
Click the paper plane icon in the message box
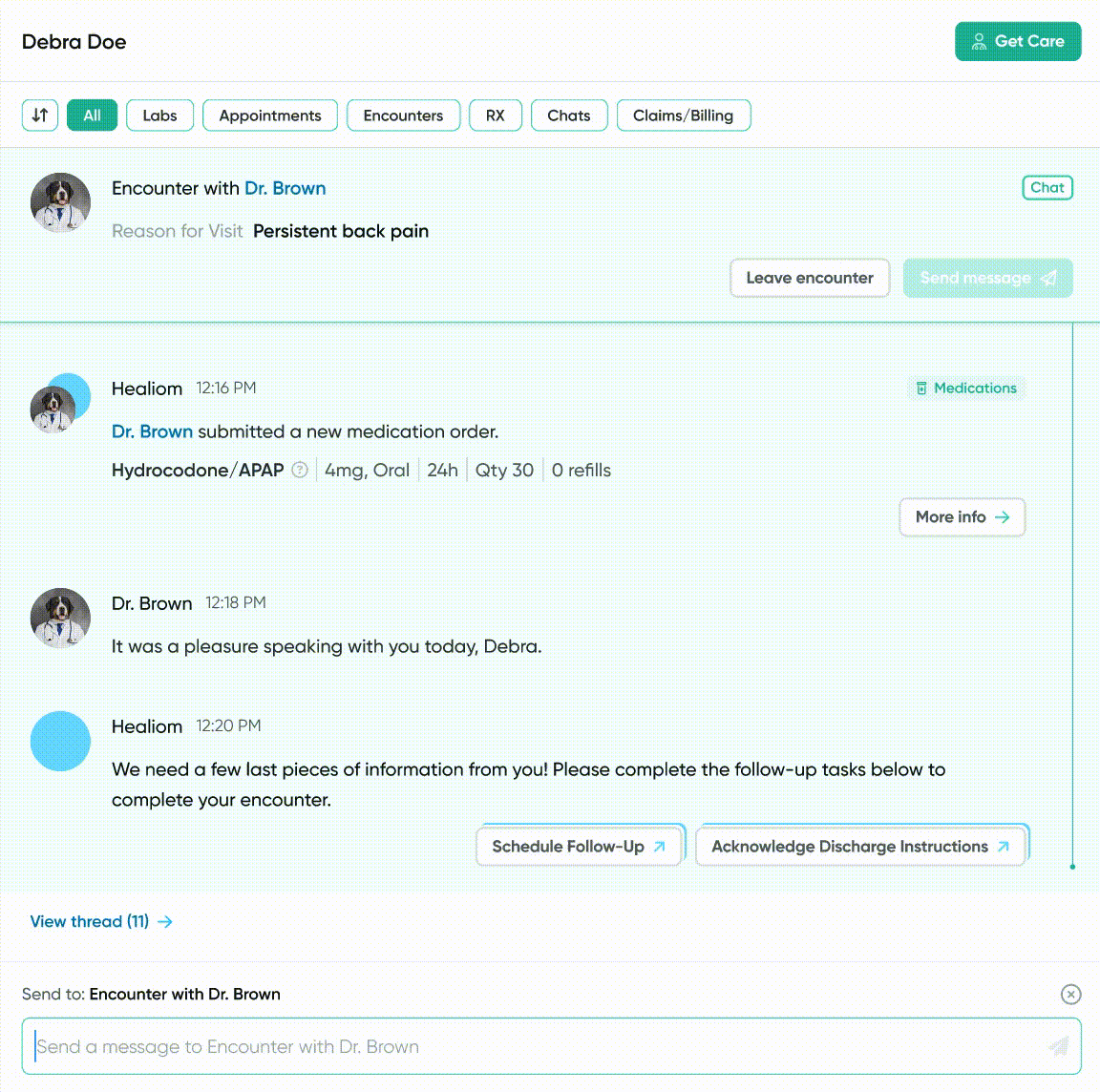(x=1057, y=1046)
